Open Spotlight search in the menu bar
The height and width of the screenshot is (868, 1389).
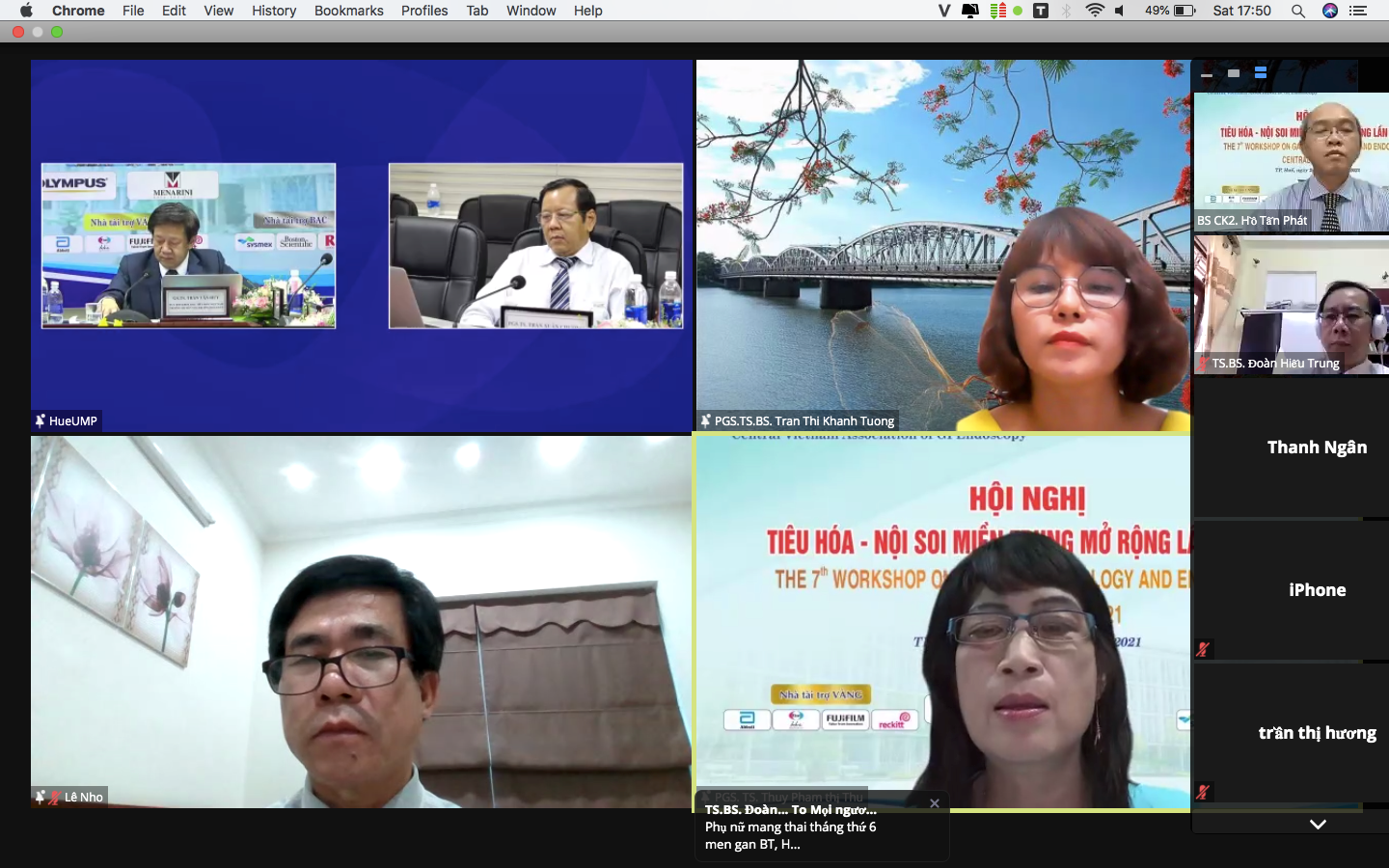click(x=1298, y=11)
